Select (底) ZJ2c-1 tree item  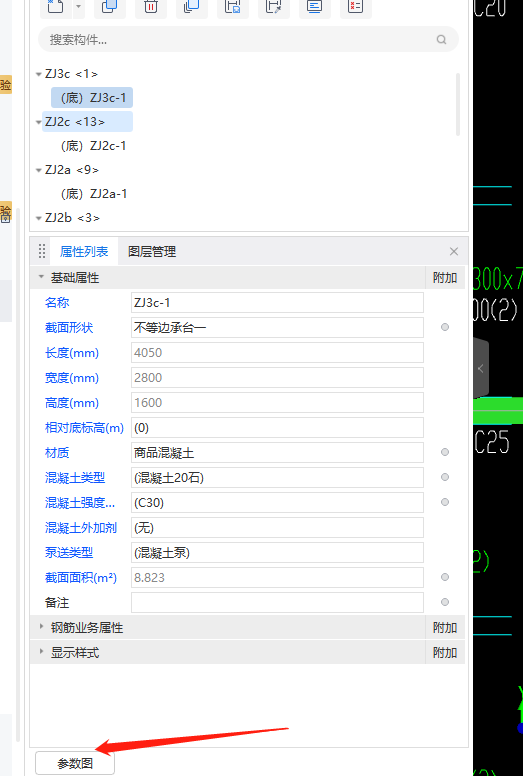pos(93,146)
